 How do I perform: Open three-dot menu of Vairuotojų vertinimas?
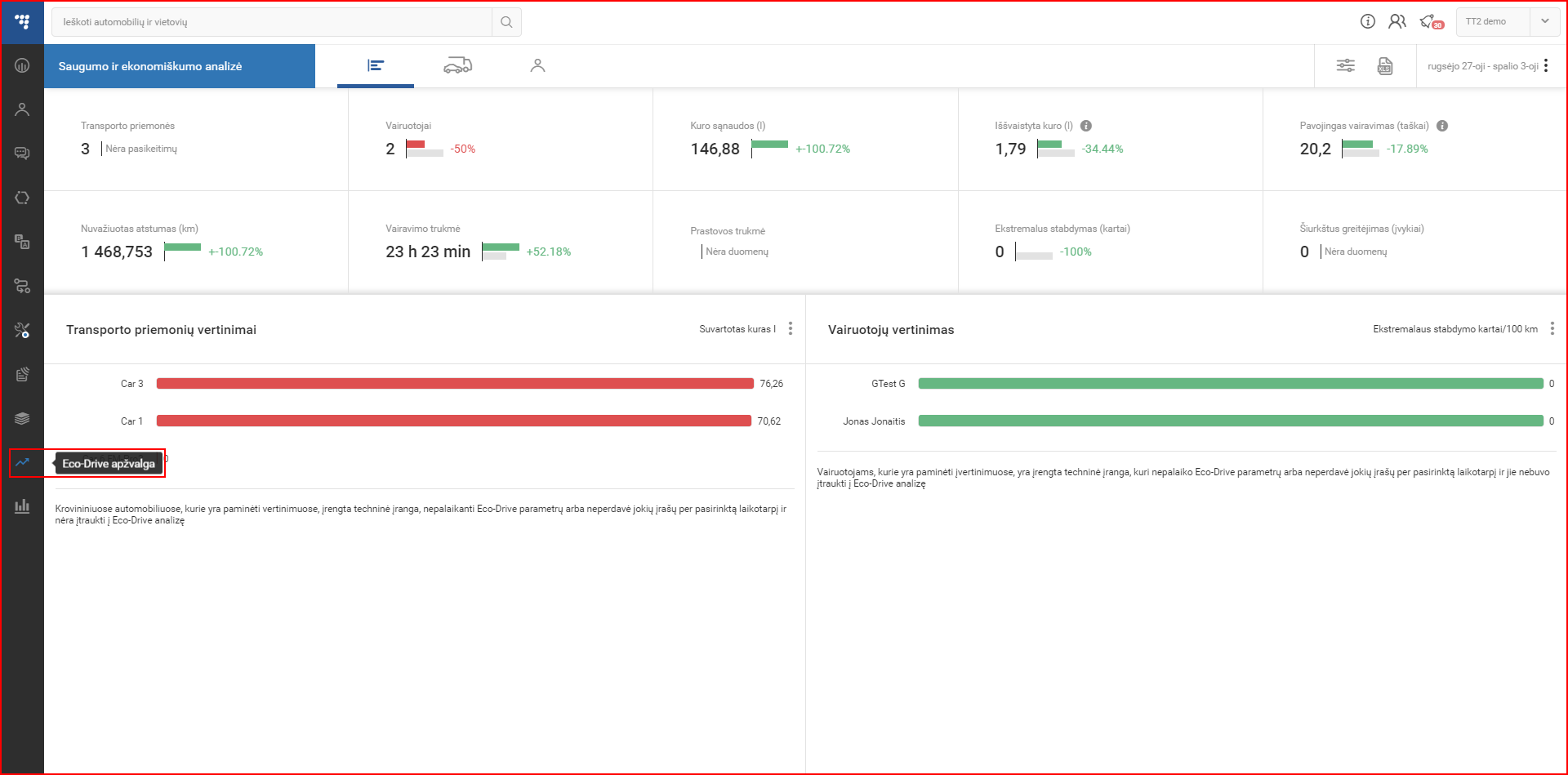tap(1552, 328)
